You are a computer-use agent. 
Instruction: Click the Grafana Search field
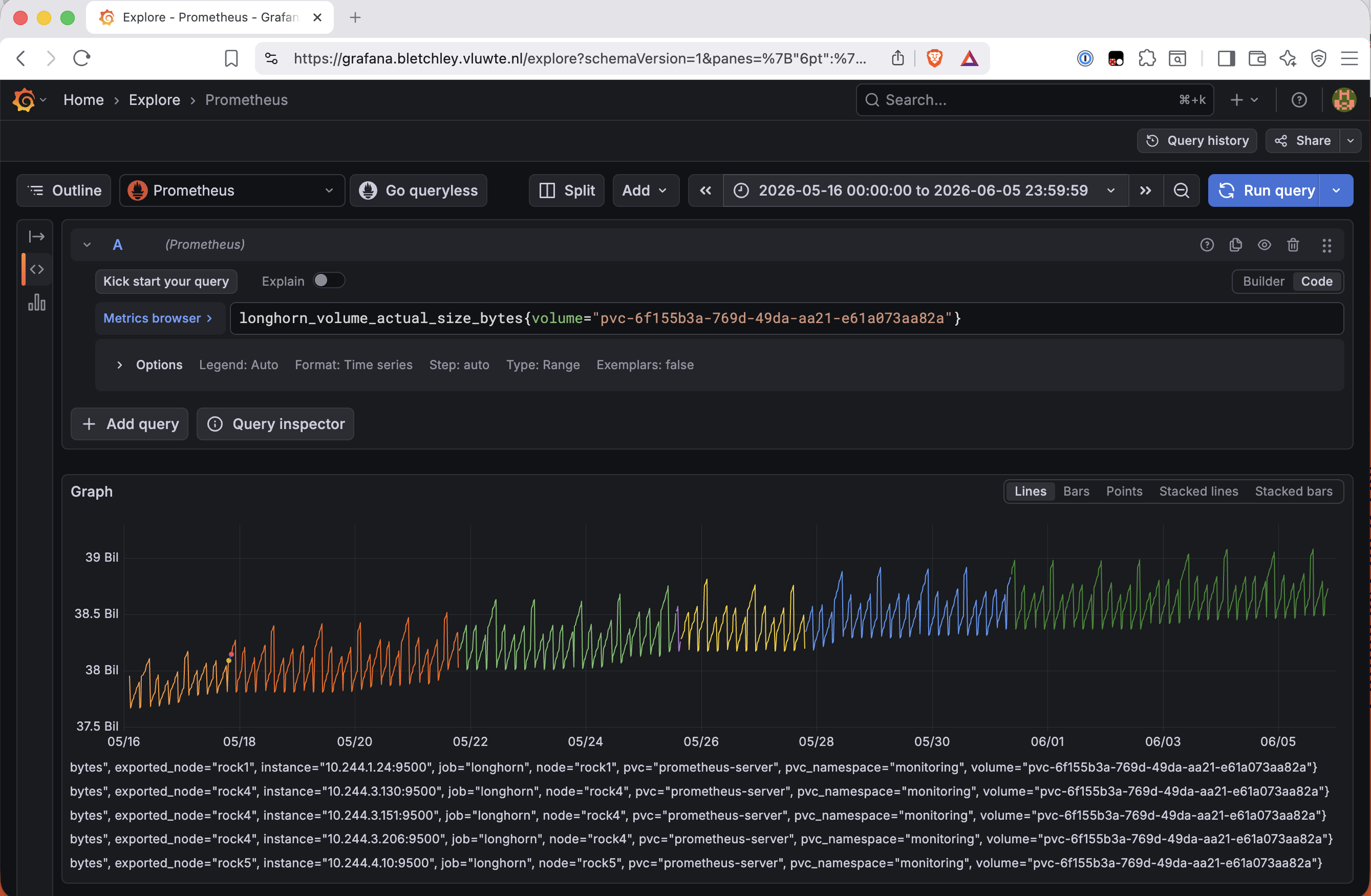(1035, 100)
